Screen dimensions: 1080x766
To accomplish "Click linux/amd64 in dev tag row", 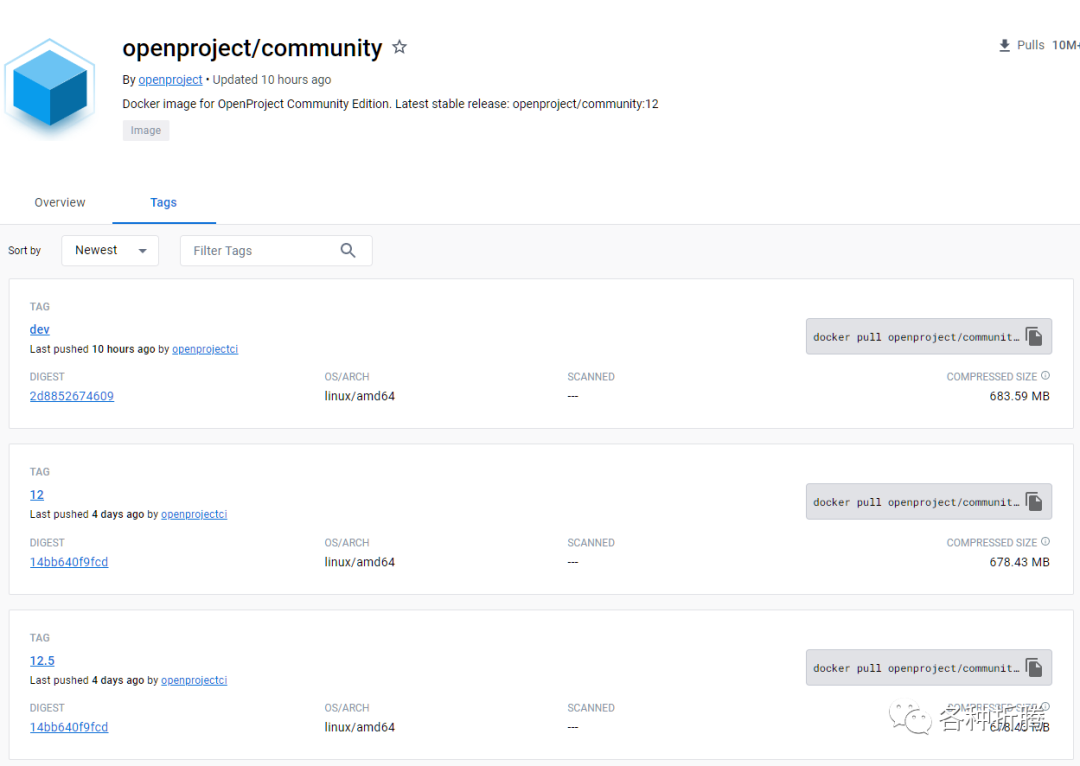I will tap(360, 396).
